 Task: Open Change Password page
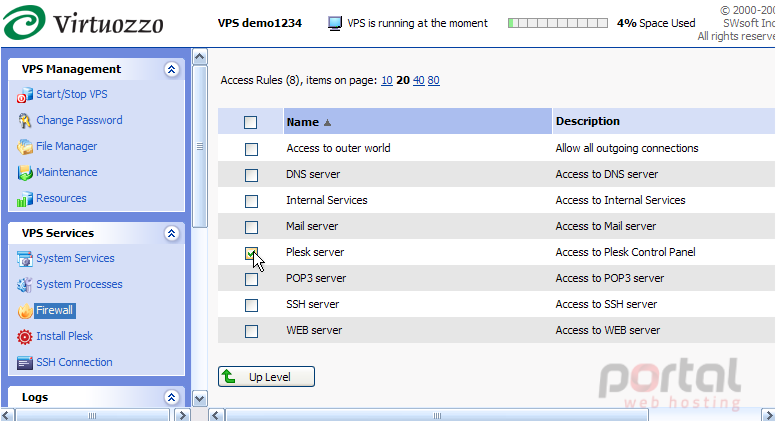pos(79,120)
